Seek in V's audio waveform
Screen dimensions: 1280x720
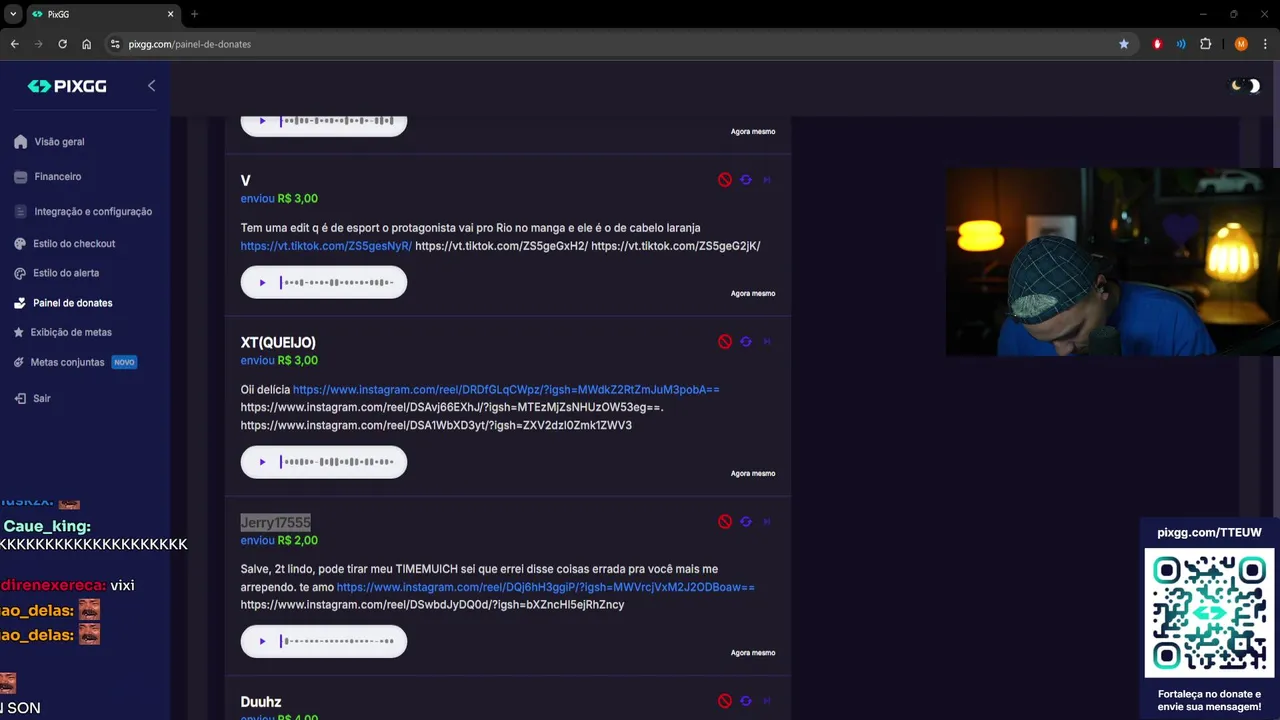point(337,283)
